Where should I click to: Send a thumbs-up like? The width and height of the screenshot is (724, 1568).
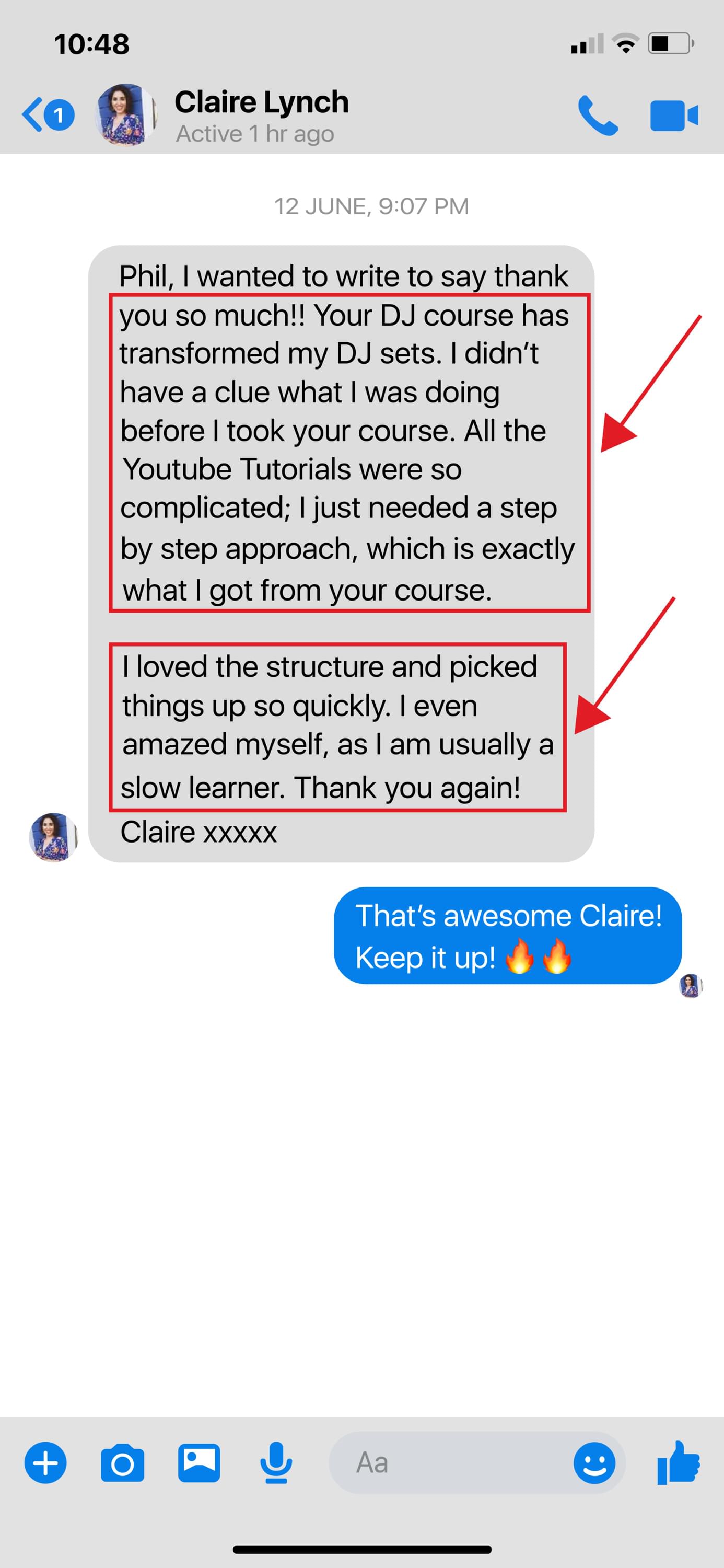(x=679, y=1463)
